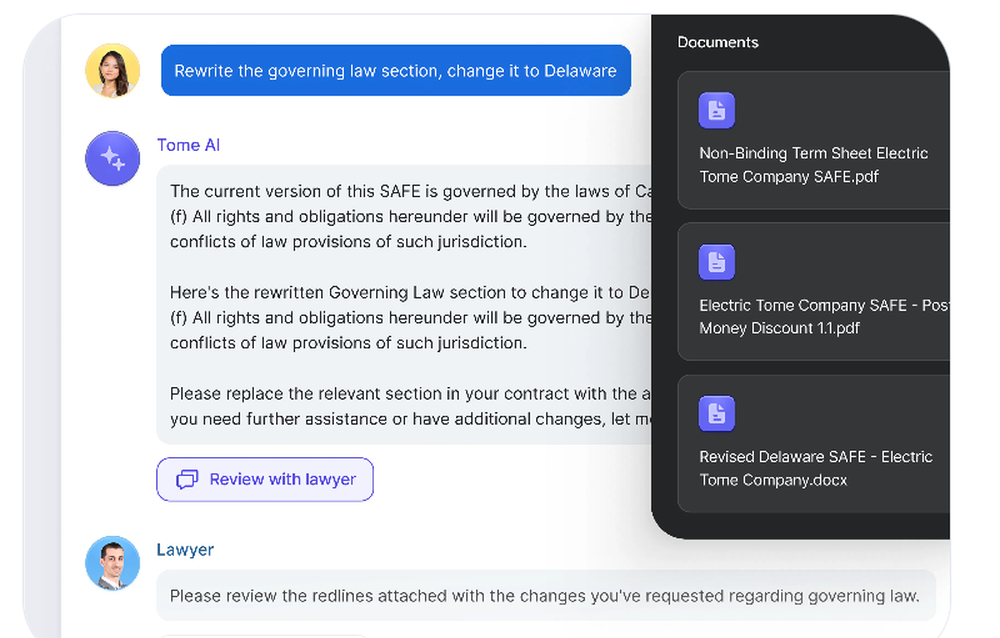Click the Lawyer's profile photo
The image size is (1000, 638).
(x=112, y=563)
